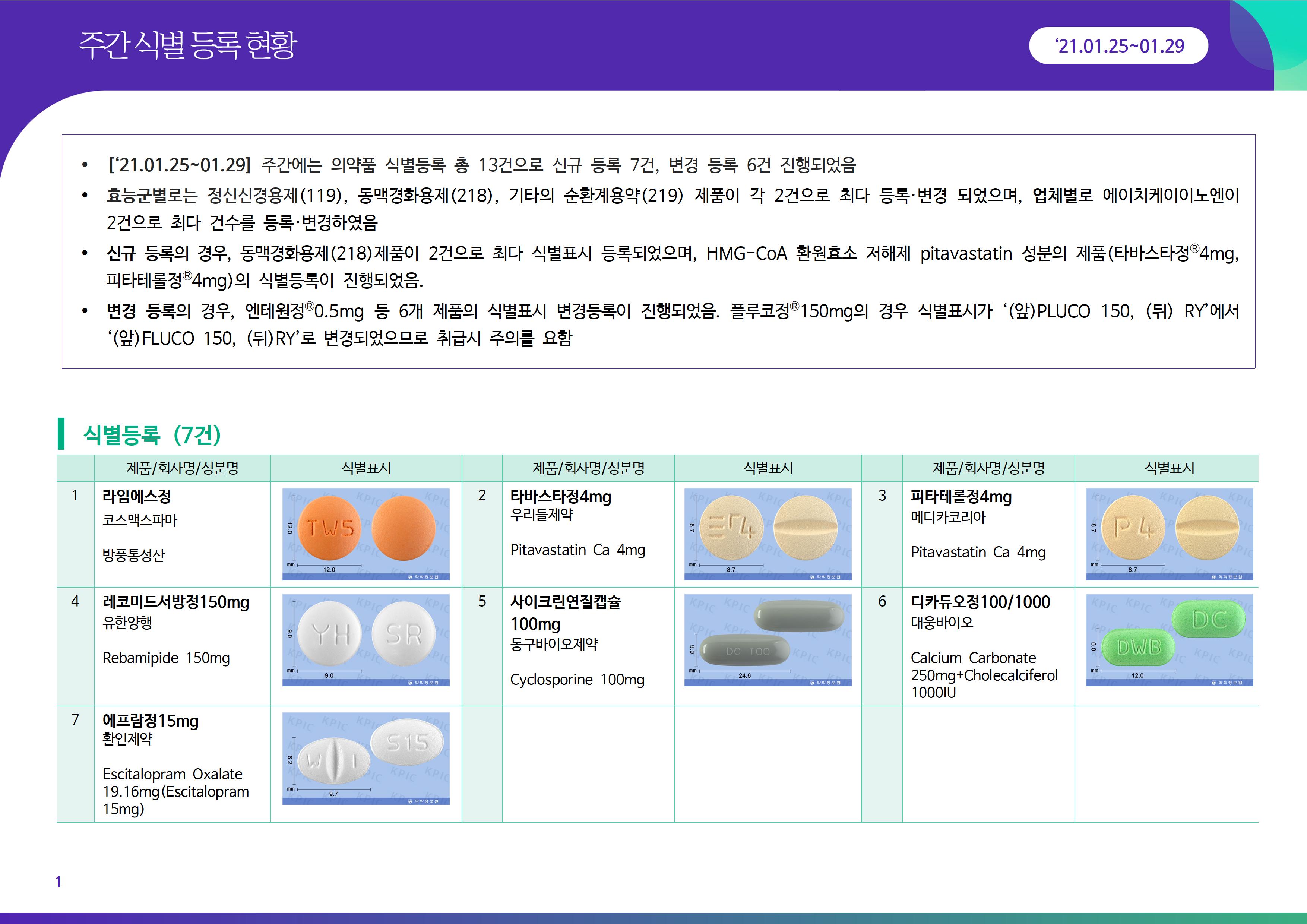This screenshot has height=924, width=1307.
Task: Select the 라임에스정 product name
Action: pos(137,496)
